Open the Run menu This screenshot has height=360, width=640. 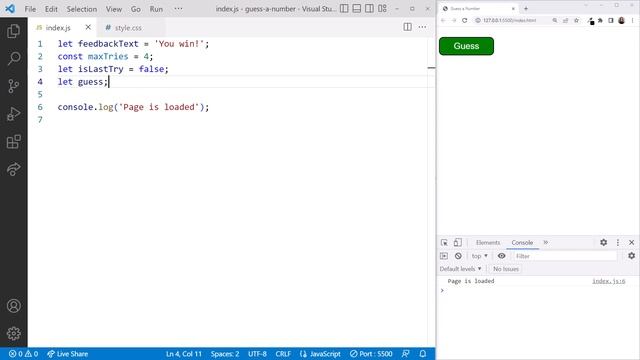click(x=156, y=9)
